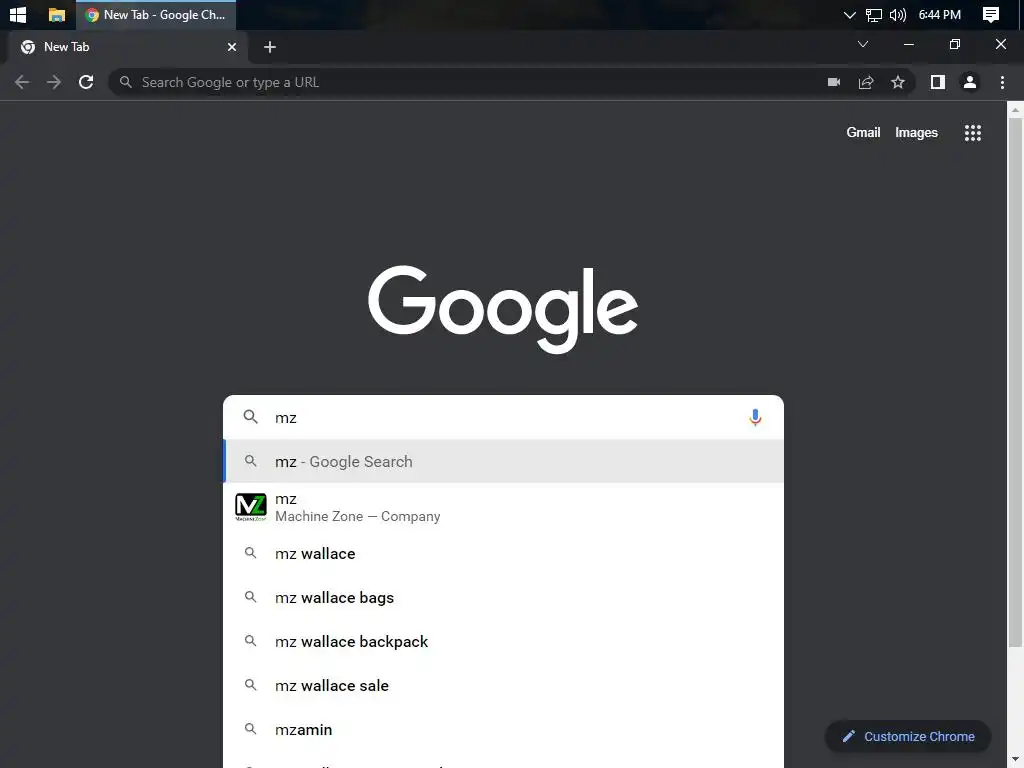Choose 'mz wallace bags' suggestion
This screenshot has width=1024, height=768.
(x=503, y=598)
